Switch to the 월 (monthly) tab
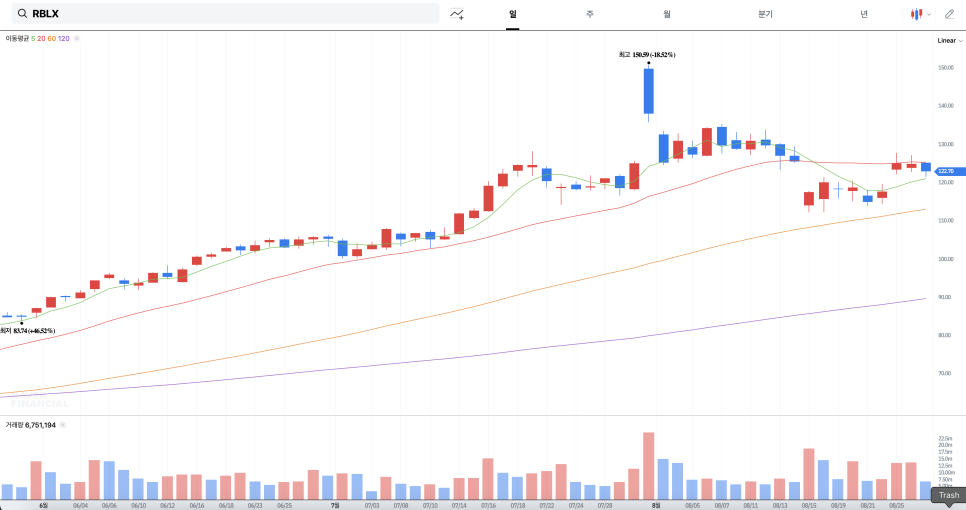This screenshot has width=966, height=510. 667,14
